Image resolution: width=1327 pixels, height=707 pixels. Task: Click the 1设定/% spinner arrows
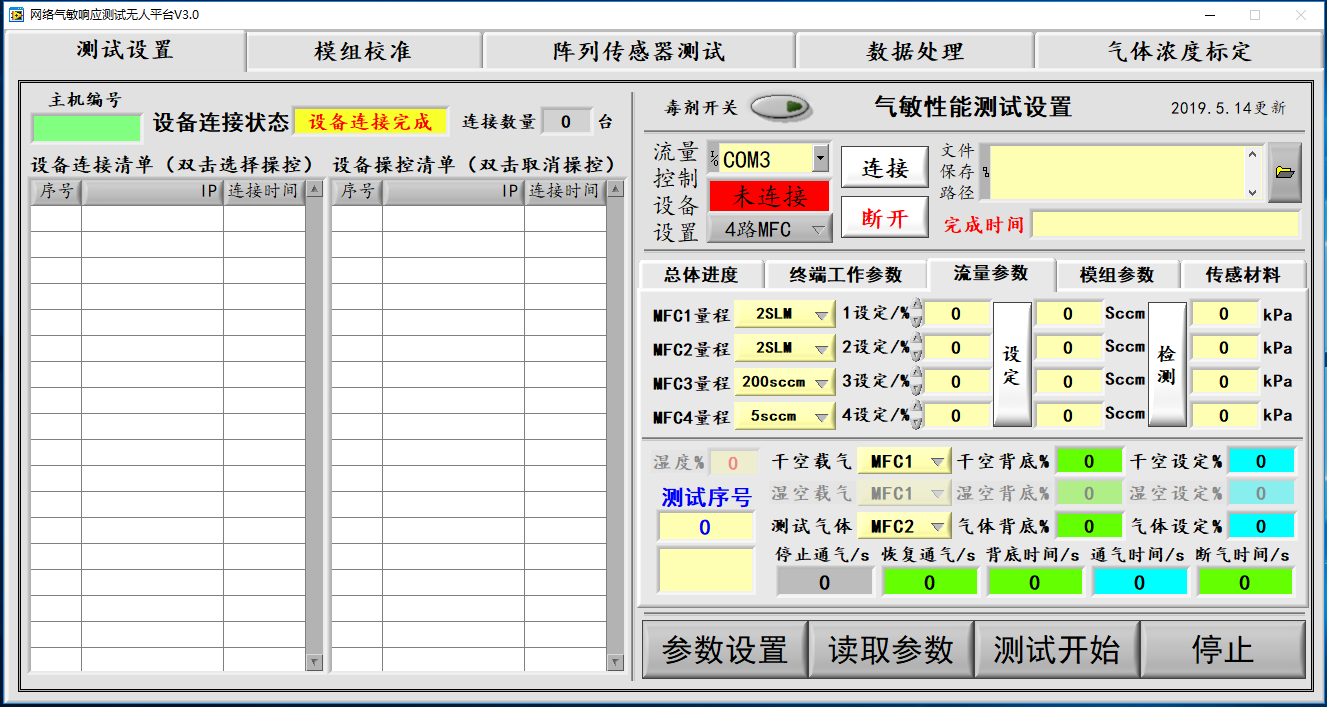click(x=917, y=314)
